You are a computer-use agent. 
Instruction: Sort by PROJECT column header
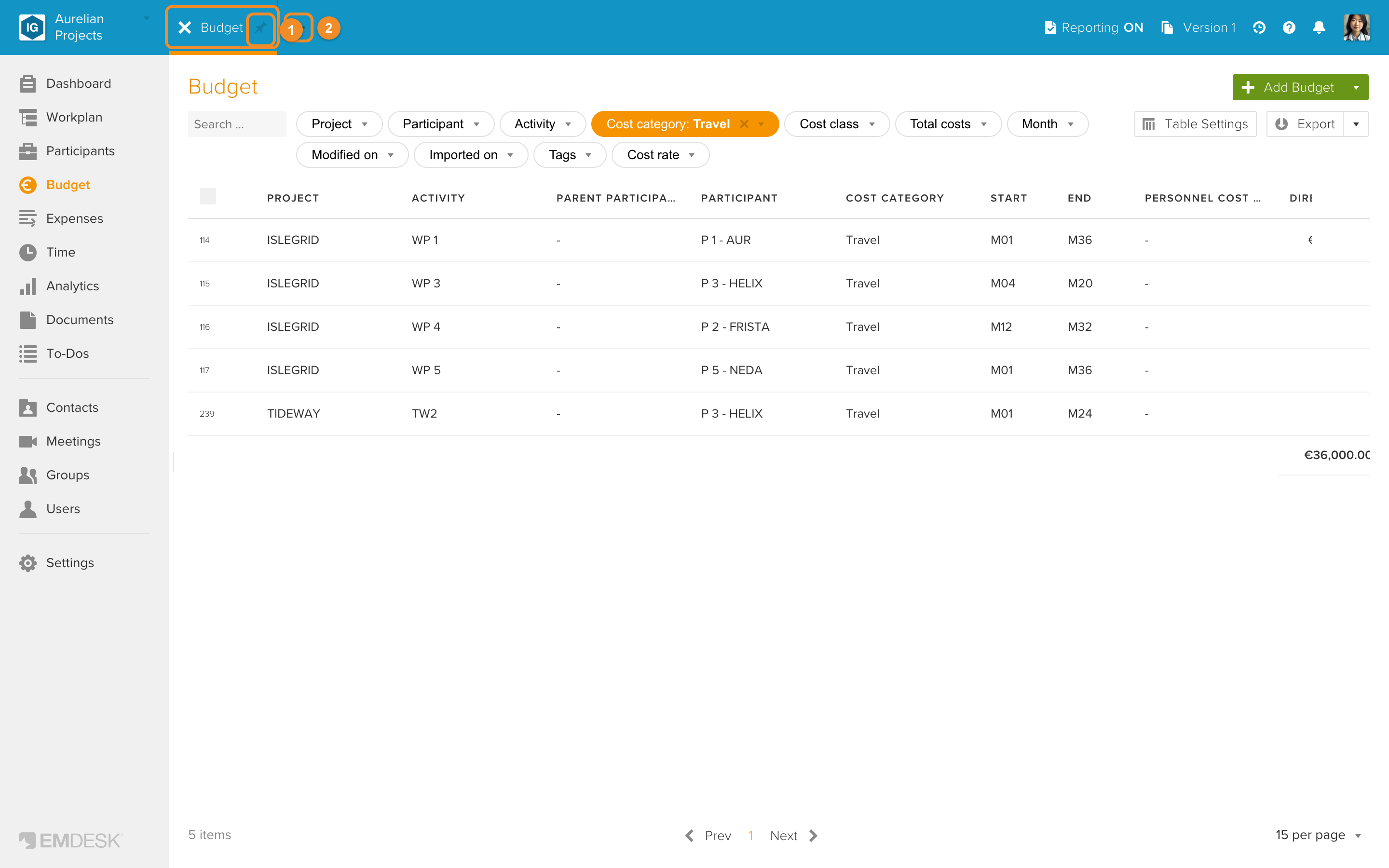click(293, 198)
